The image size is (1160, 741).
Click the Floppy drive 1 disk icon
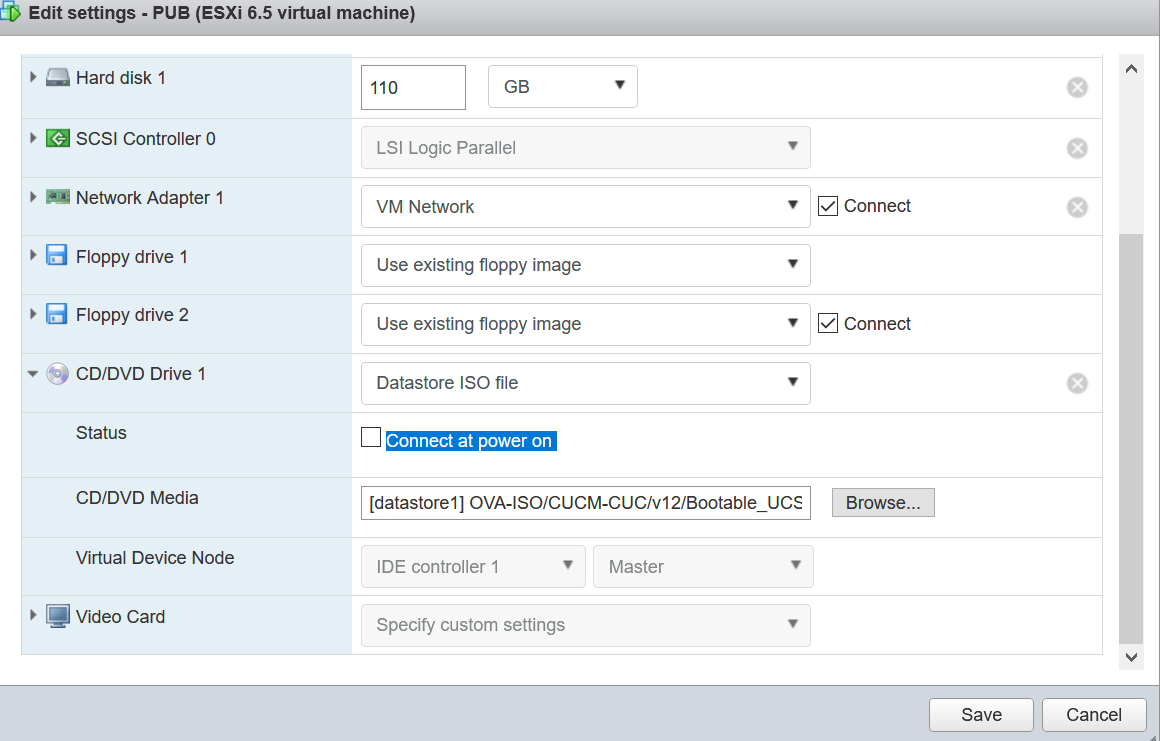(x=58, y=257)
